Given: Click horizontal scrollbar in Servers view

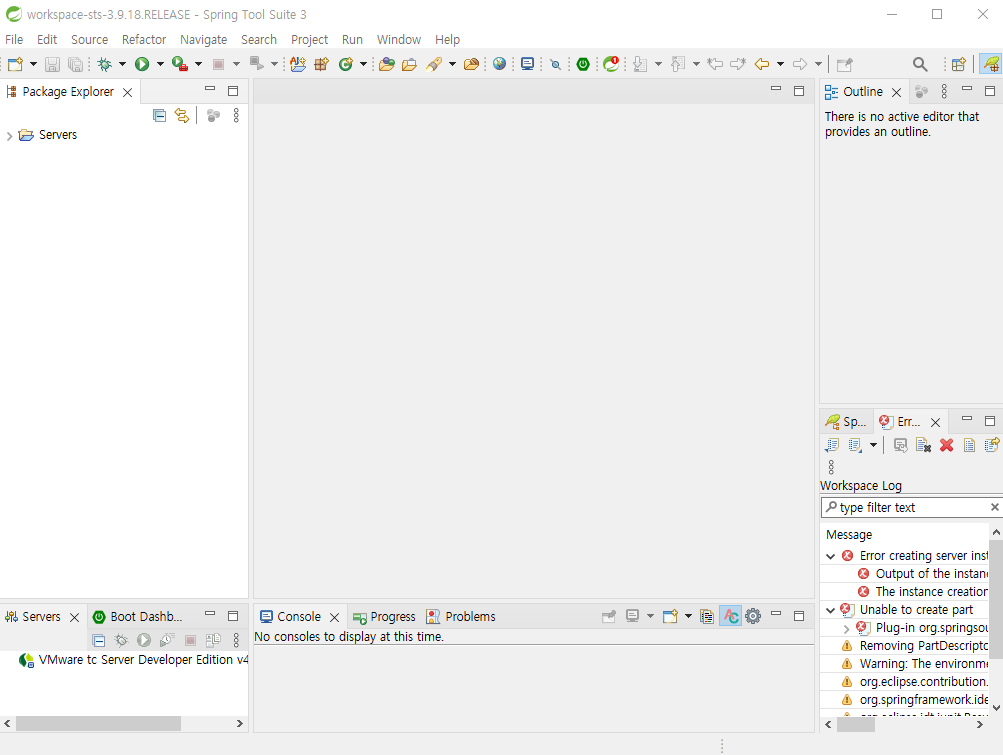Looking at the screenshot, I should coord(99,724).
